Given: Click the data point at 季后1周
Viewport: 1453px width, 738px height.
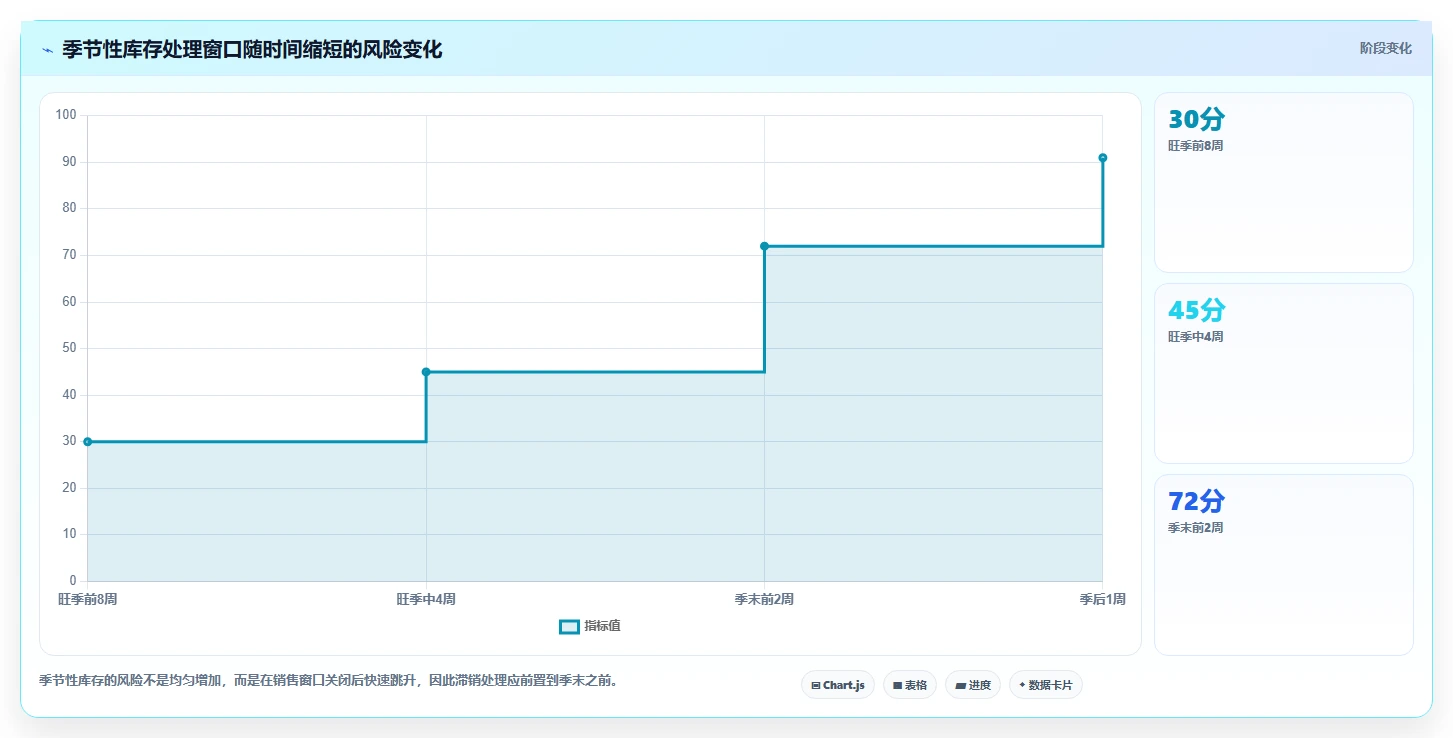Looking at the screenshot, I should tap(1102, 158).
